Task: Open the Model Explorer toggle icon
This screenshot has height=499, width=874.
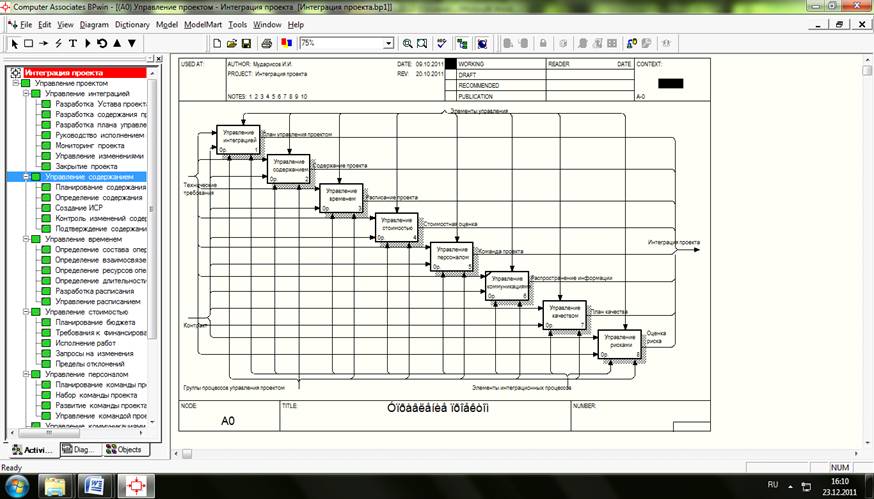Action: pyautogui.click(x=462, y=44)
